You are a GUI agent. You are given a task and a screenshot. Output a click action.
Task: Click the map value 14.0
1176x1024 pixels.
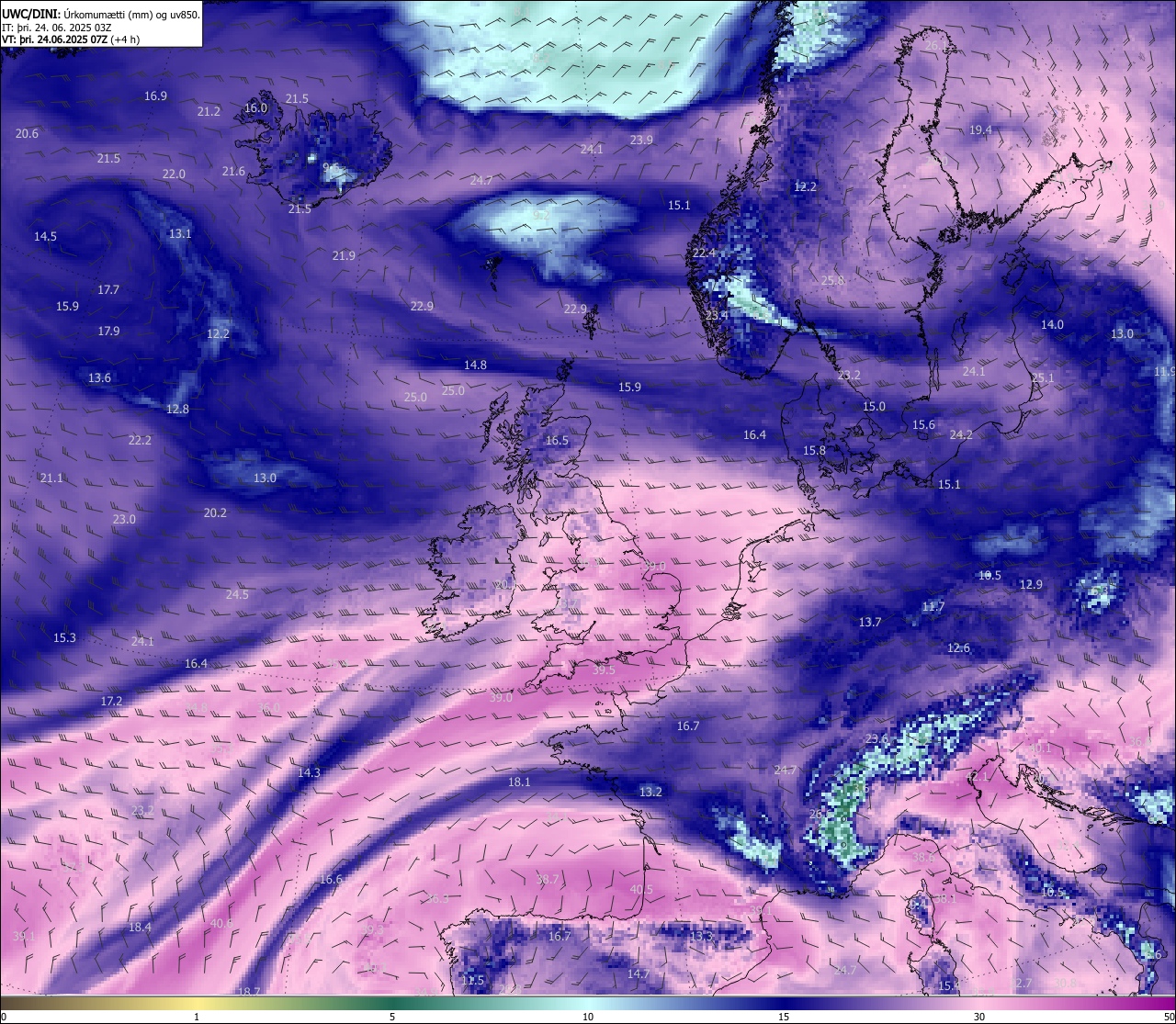[1052, 325]
